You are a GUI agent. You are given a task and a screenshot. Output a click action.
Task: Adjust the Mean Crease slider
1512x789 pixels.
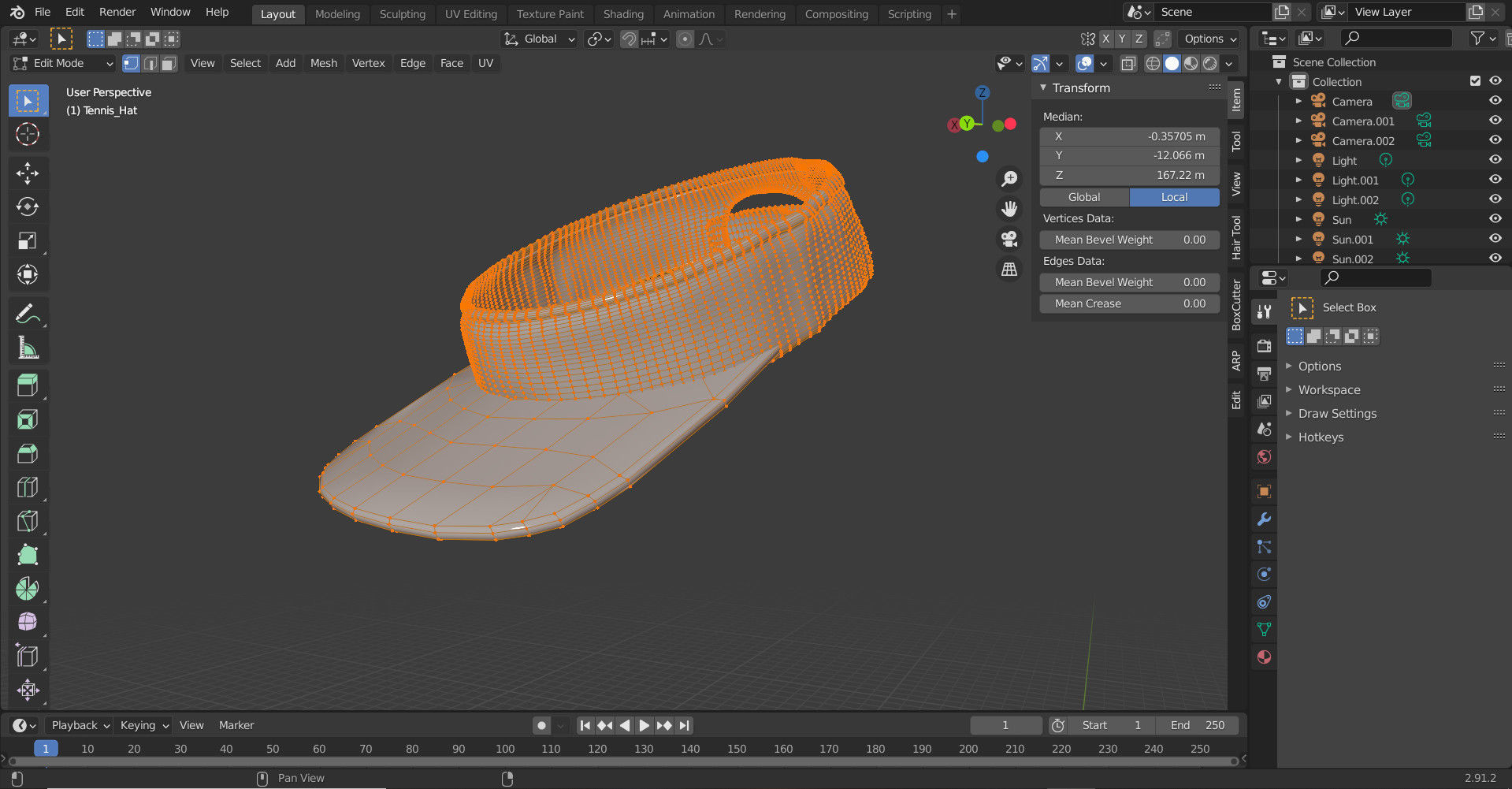[1130, 303]
